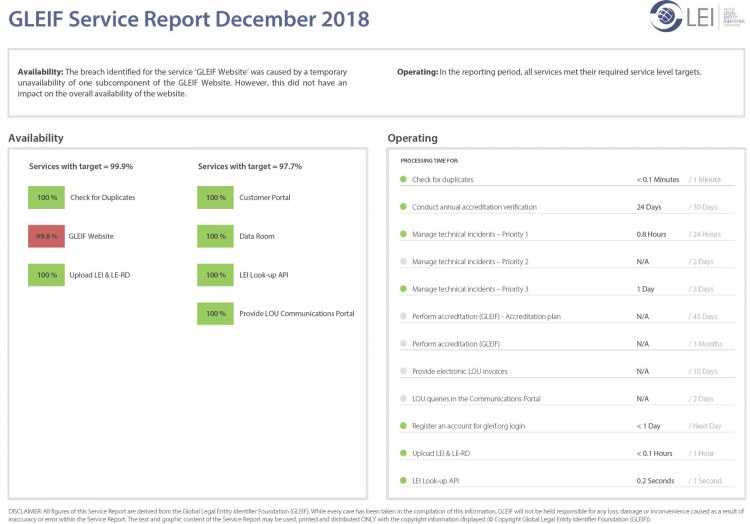Image resolution: width=750 pixels, height=524 pixels.
Task: Click the grey dot for Technical incidents Priority 2
Action: coord(403,262)
